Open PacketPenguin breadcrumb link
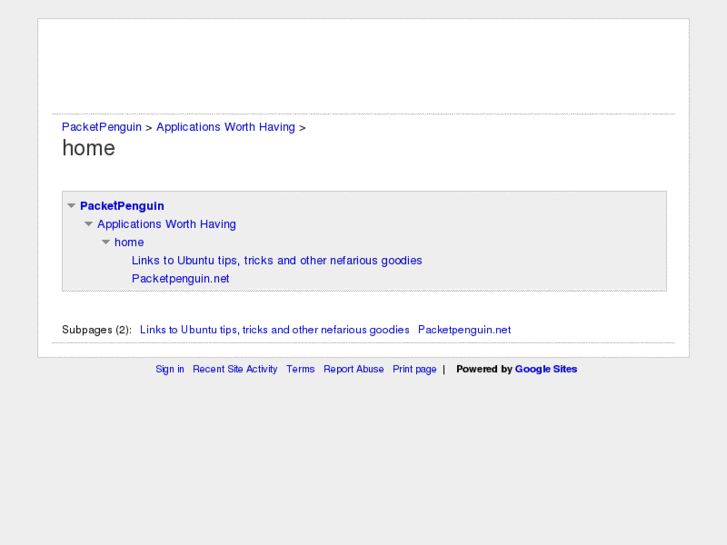 pyautogui.click(x=102, y=127)
